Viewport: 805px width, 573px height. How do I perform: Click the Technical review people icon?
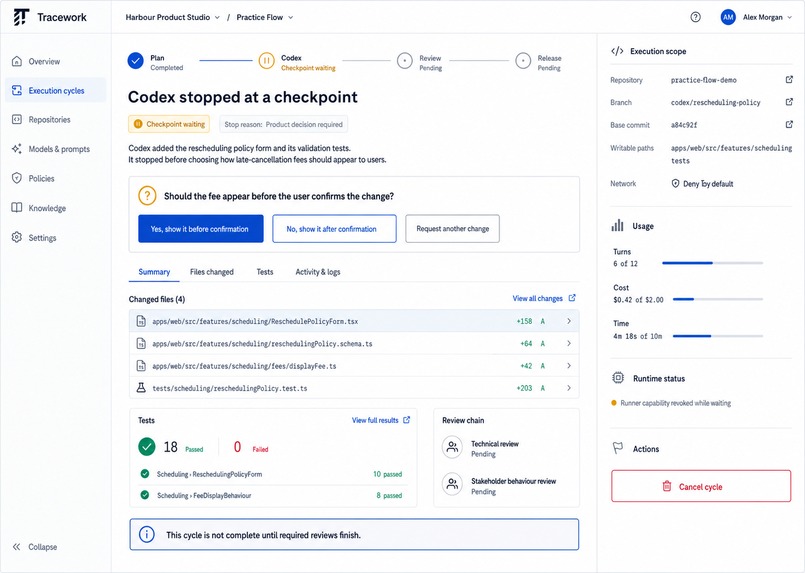coord(452,447)
